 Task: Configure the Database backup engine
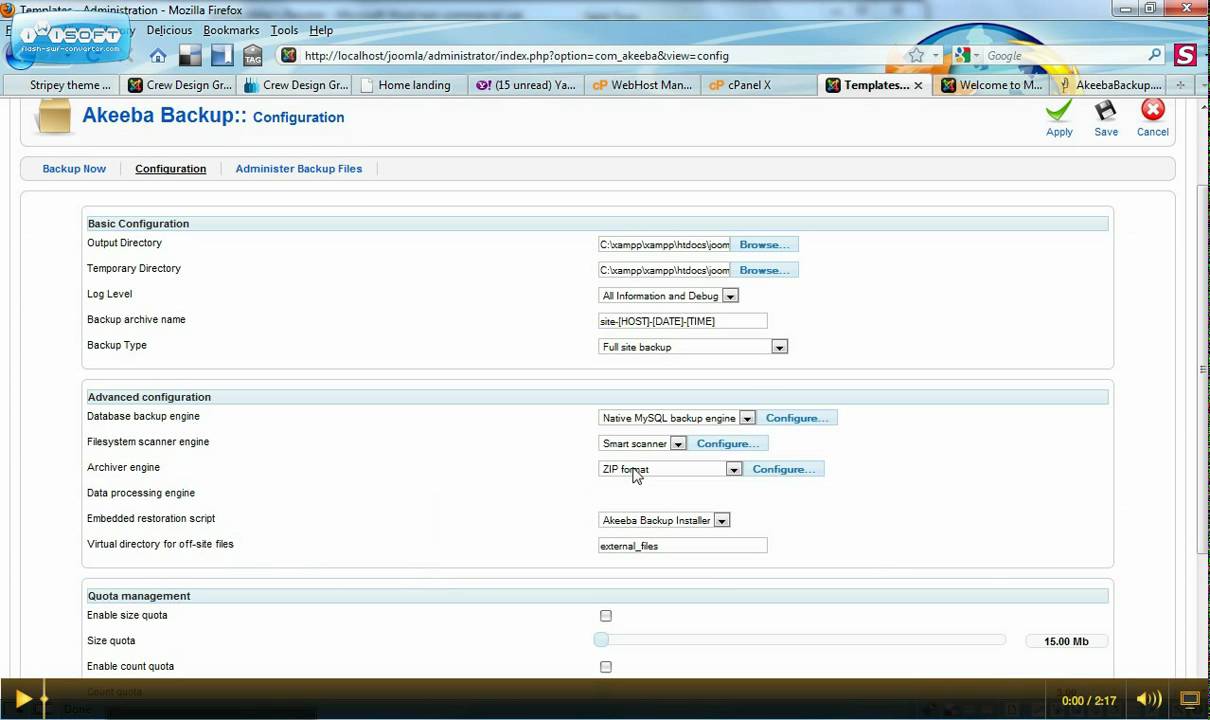pos(796,418)
